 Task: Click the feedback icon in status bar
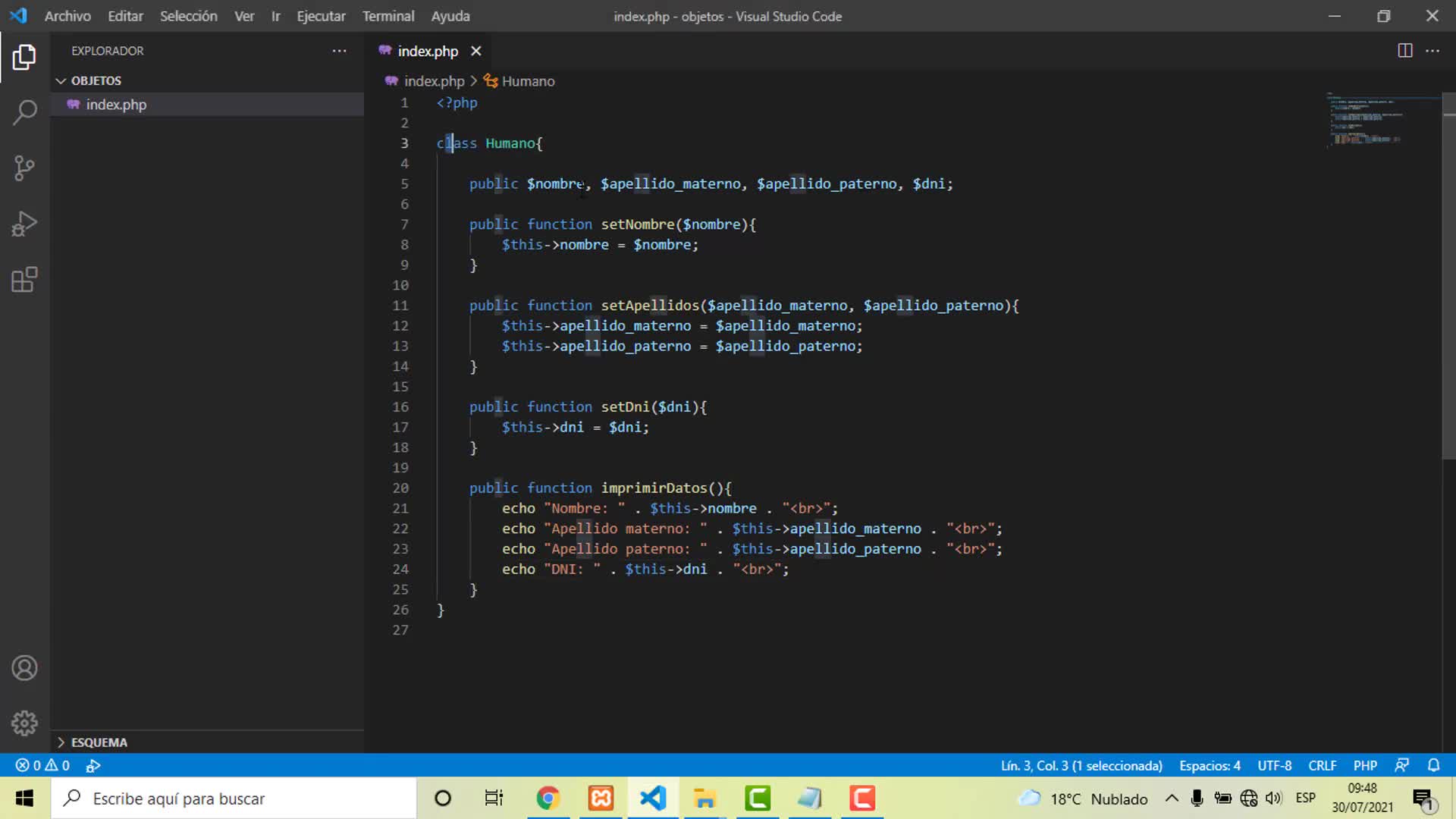point(1402,765)
